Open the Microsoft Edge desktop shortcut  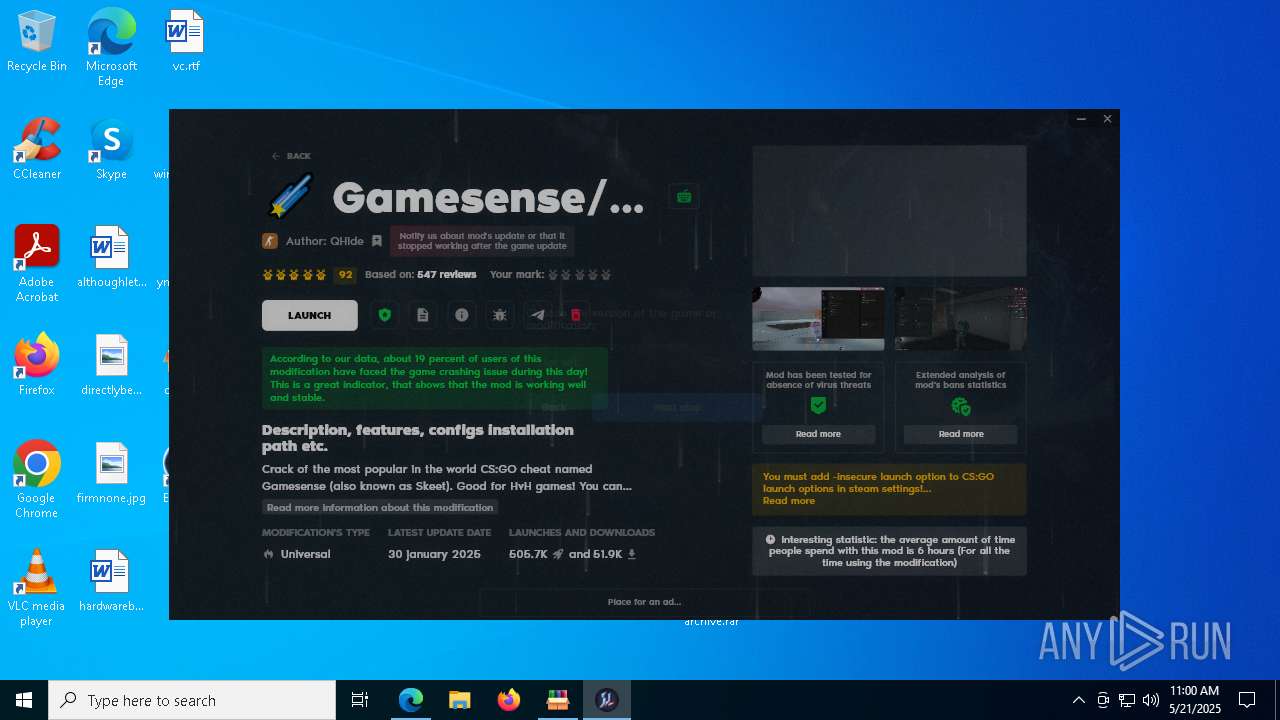point(111,47)
